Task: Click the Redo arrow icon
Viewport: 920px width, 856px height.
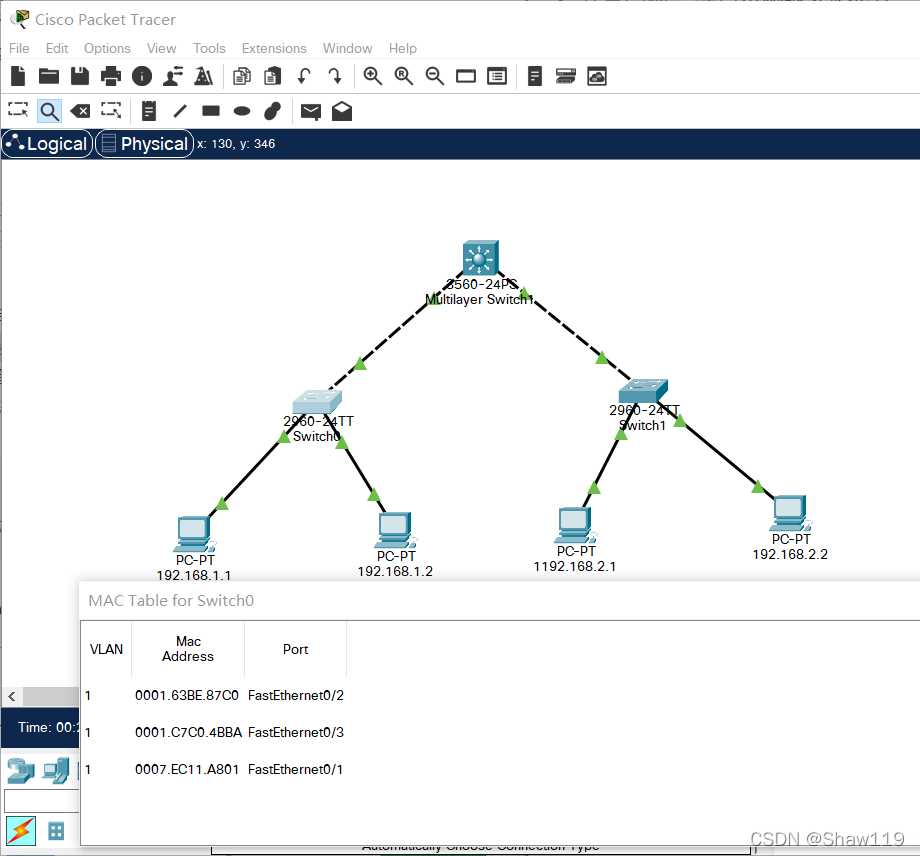Action: [335, 76]
